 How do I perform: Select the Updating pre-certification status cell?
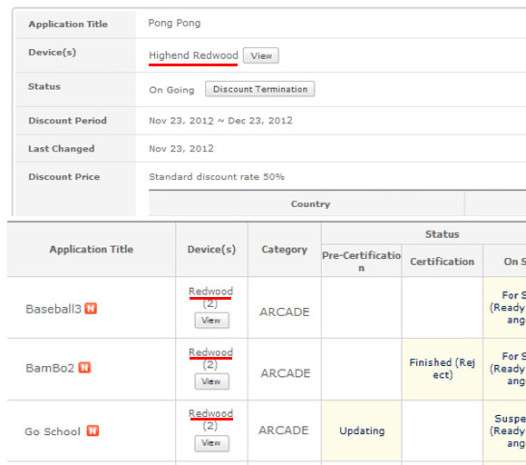(362, 430)
